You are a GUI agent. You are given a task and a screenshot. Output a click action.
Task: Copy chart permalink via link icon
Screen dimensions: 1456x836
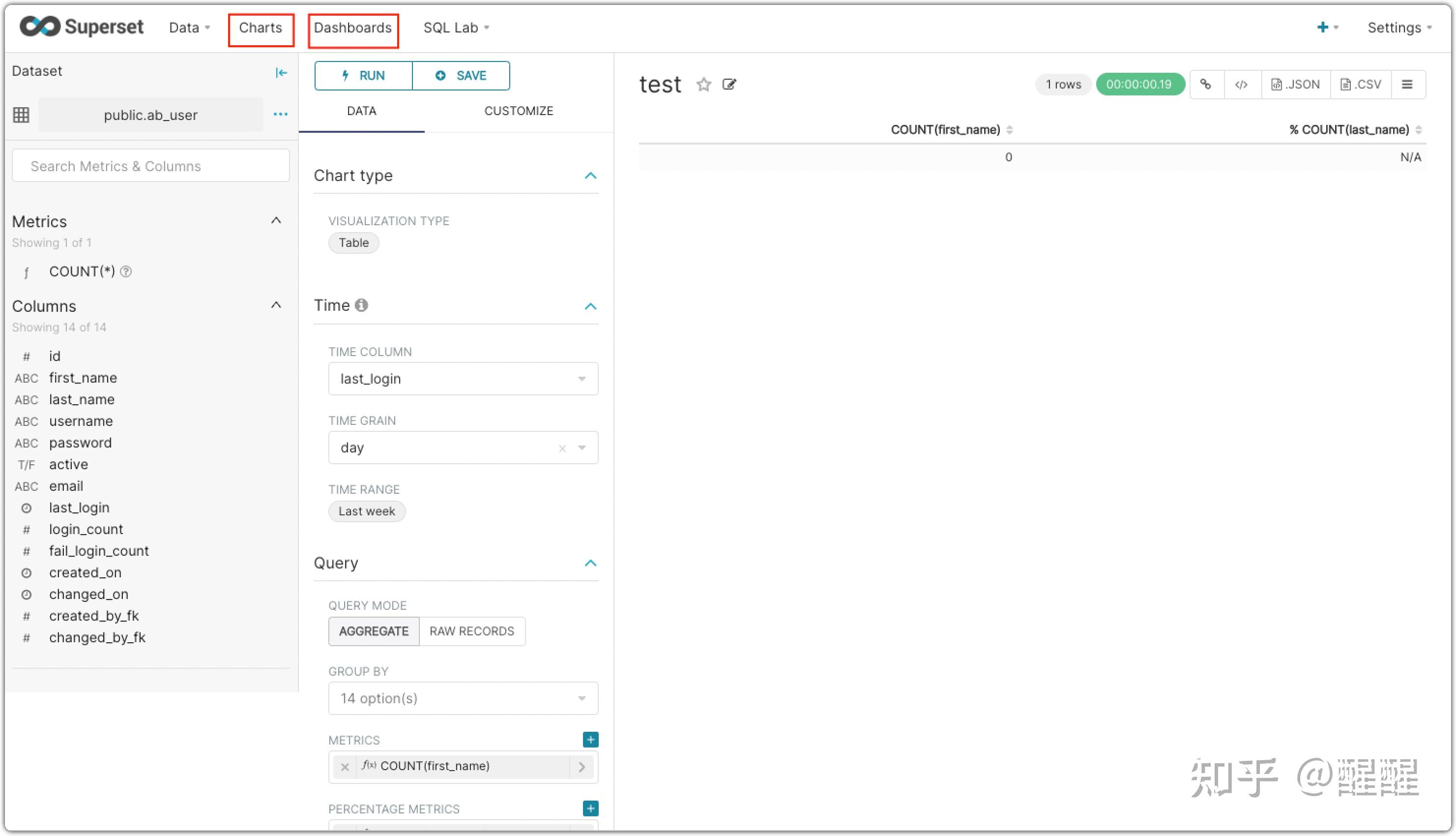[1206, 85]
